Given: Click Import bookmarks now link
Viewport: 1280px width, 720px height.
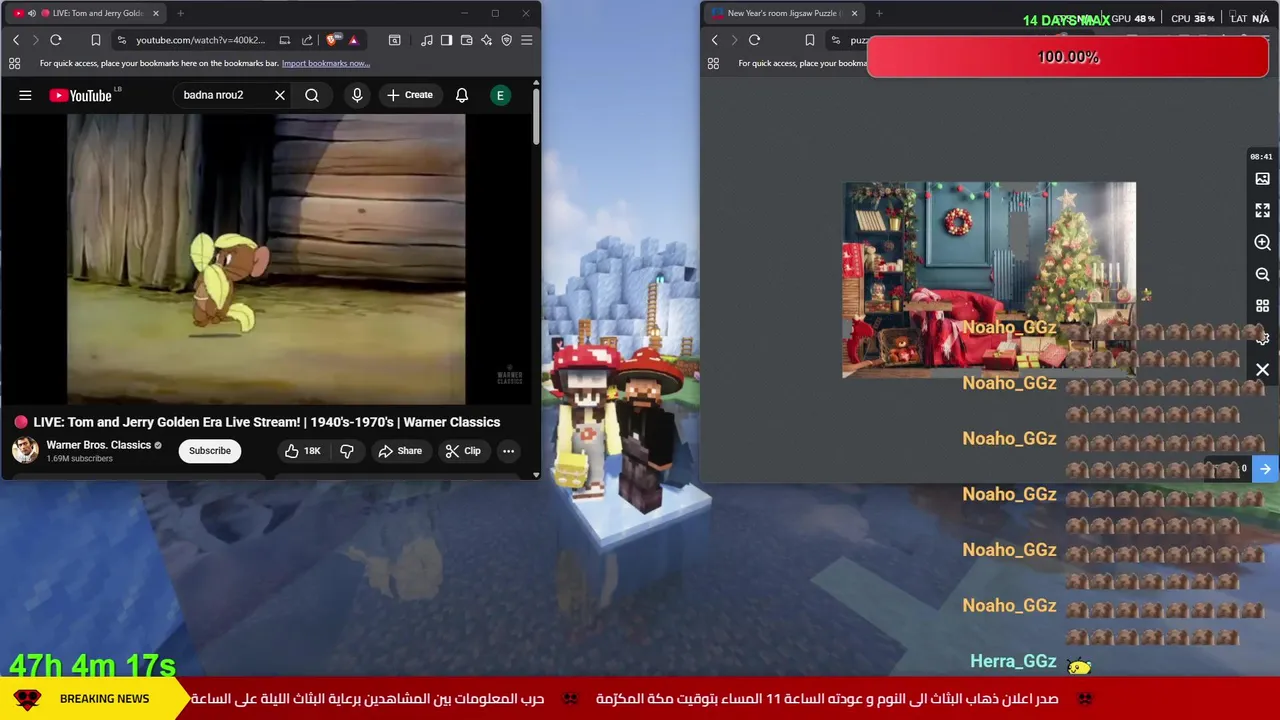Looking at the screenshot, I should [x=325, y=63].
